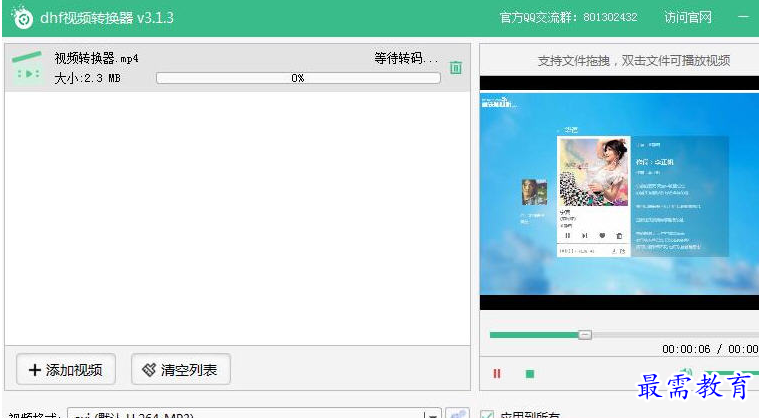Click the 添加视频 button
This screenshot has width=759, height=418.
pyautogui.click(x=66, y=370)
